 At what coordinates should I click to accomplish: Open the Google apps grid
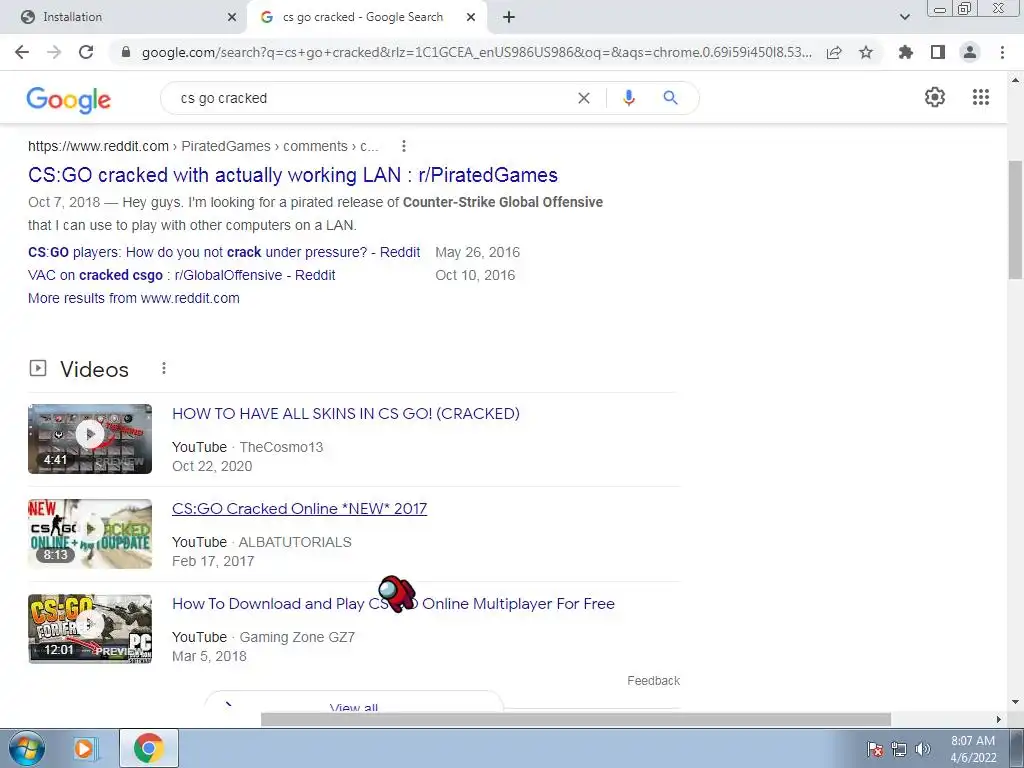[x=981, y=97]
